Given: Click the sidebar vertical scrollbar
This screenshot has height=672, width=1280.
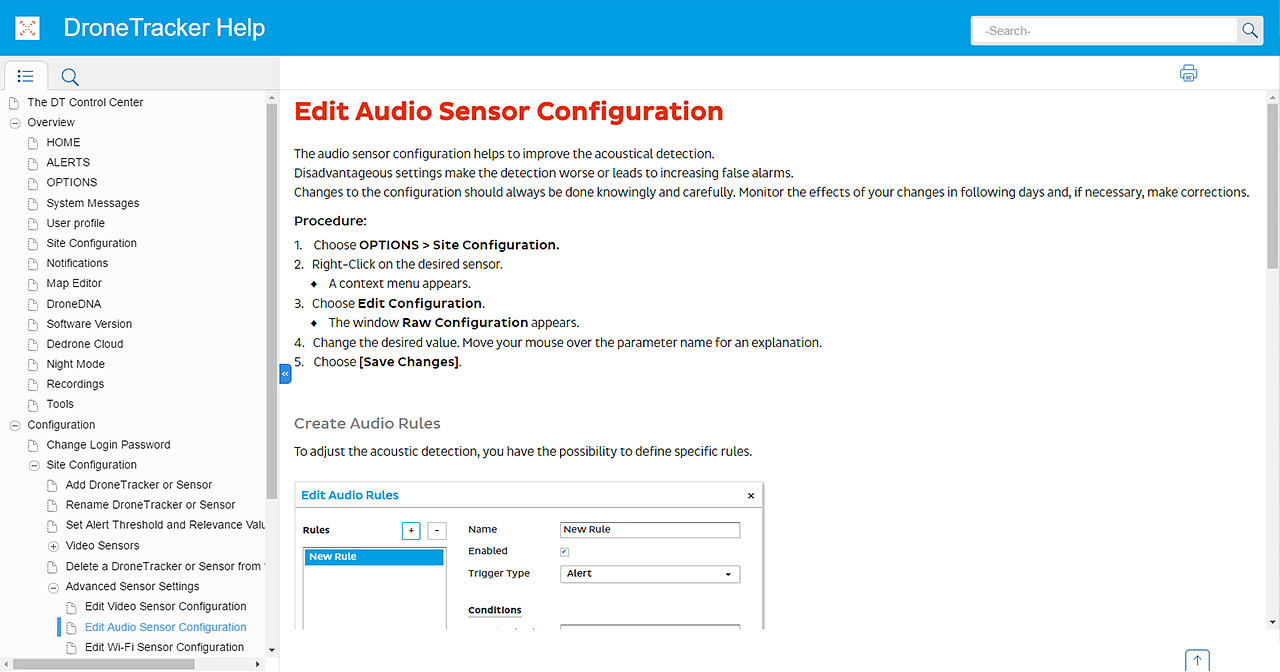Looking at the screenshot, I should point(271,300).
